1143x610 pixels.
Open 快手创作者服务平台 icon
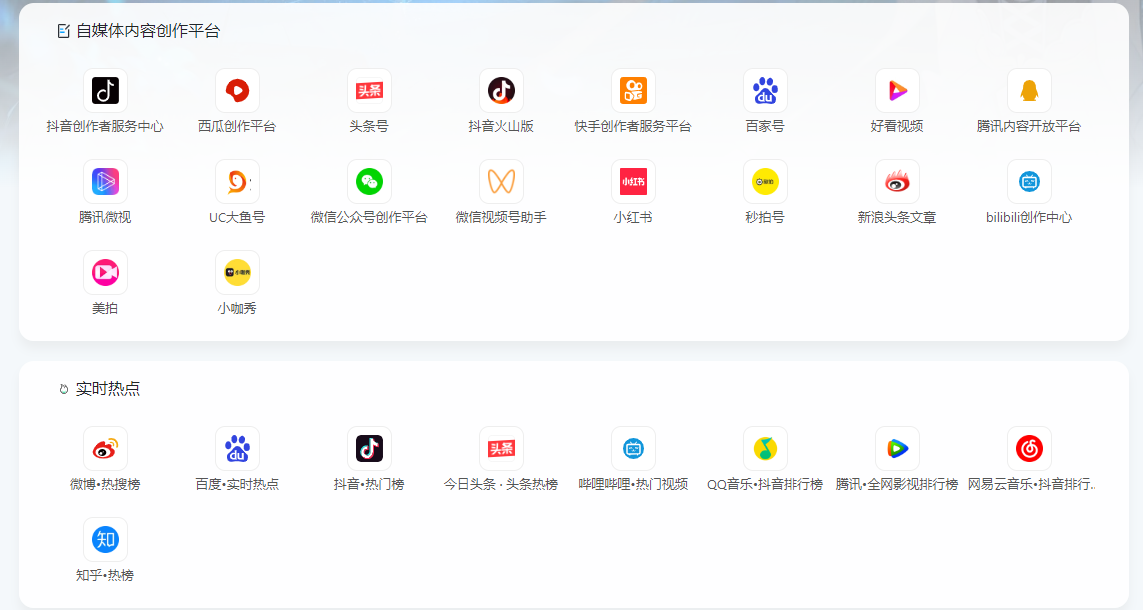tap(633, 90)
